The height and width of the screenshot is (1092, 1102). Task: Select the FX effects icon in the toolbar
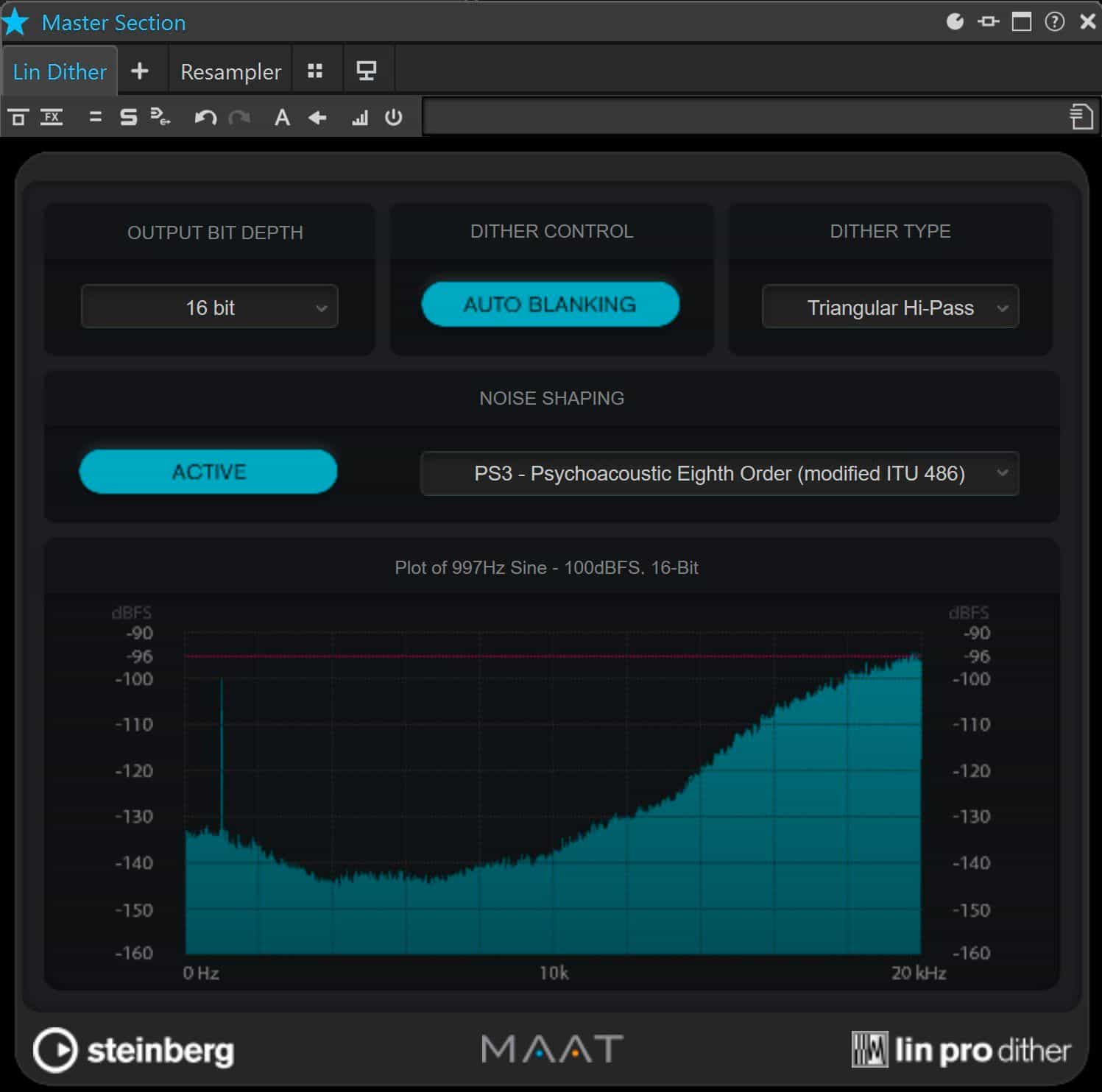point(52,116)
